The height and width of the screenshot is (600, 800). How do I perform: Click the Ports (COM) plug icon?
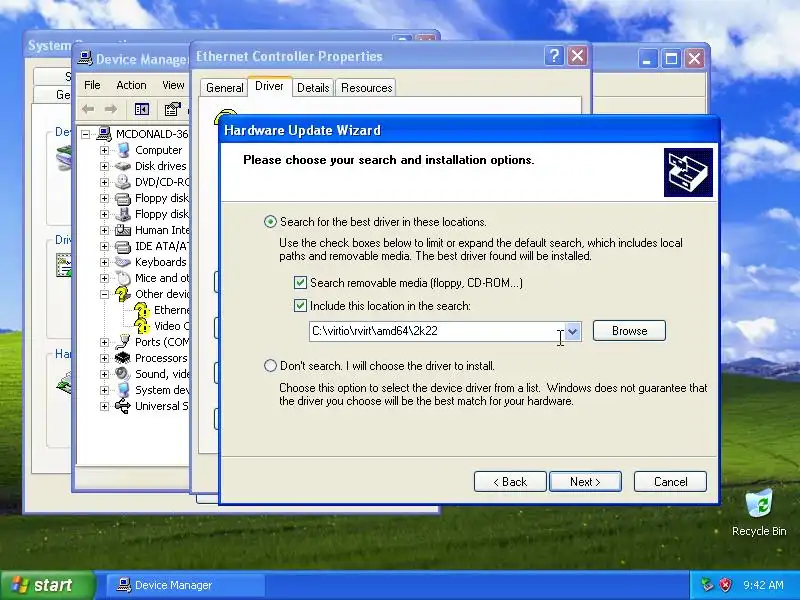pyautogui.click(x=123, y=342)
